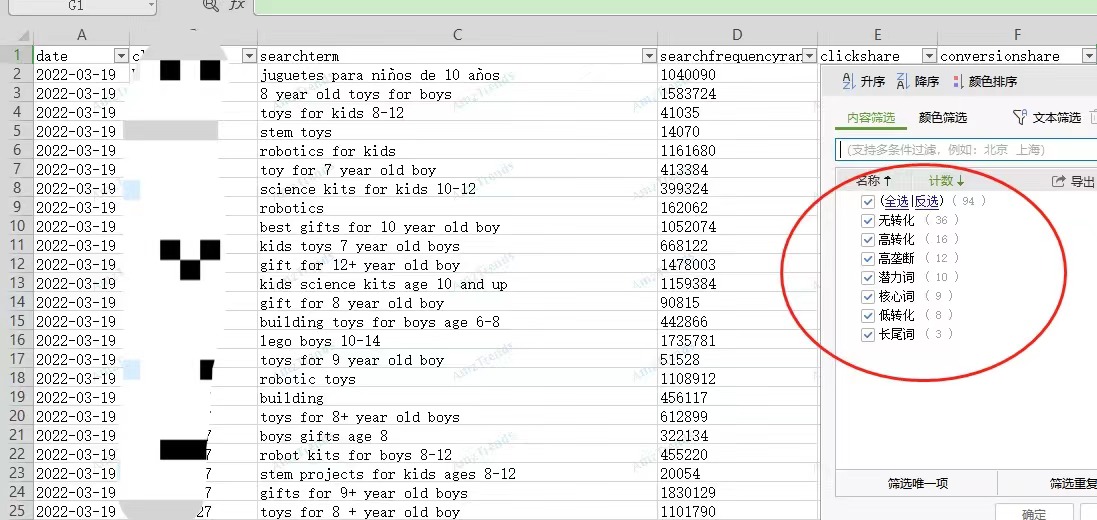The height and width of the screenshot is (520, 1097).
Task: Sort the filter list by 计数 header
Action: pyautogui.click(x=946, y=181)
